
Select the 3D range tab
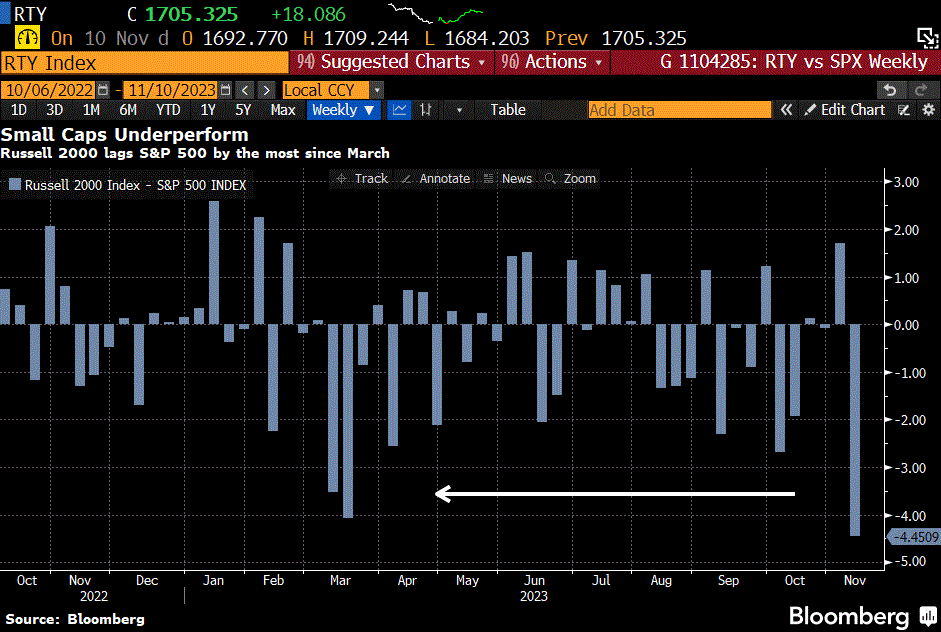click(x=55, y=110)
